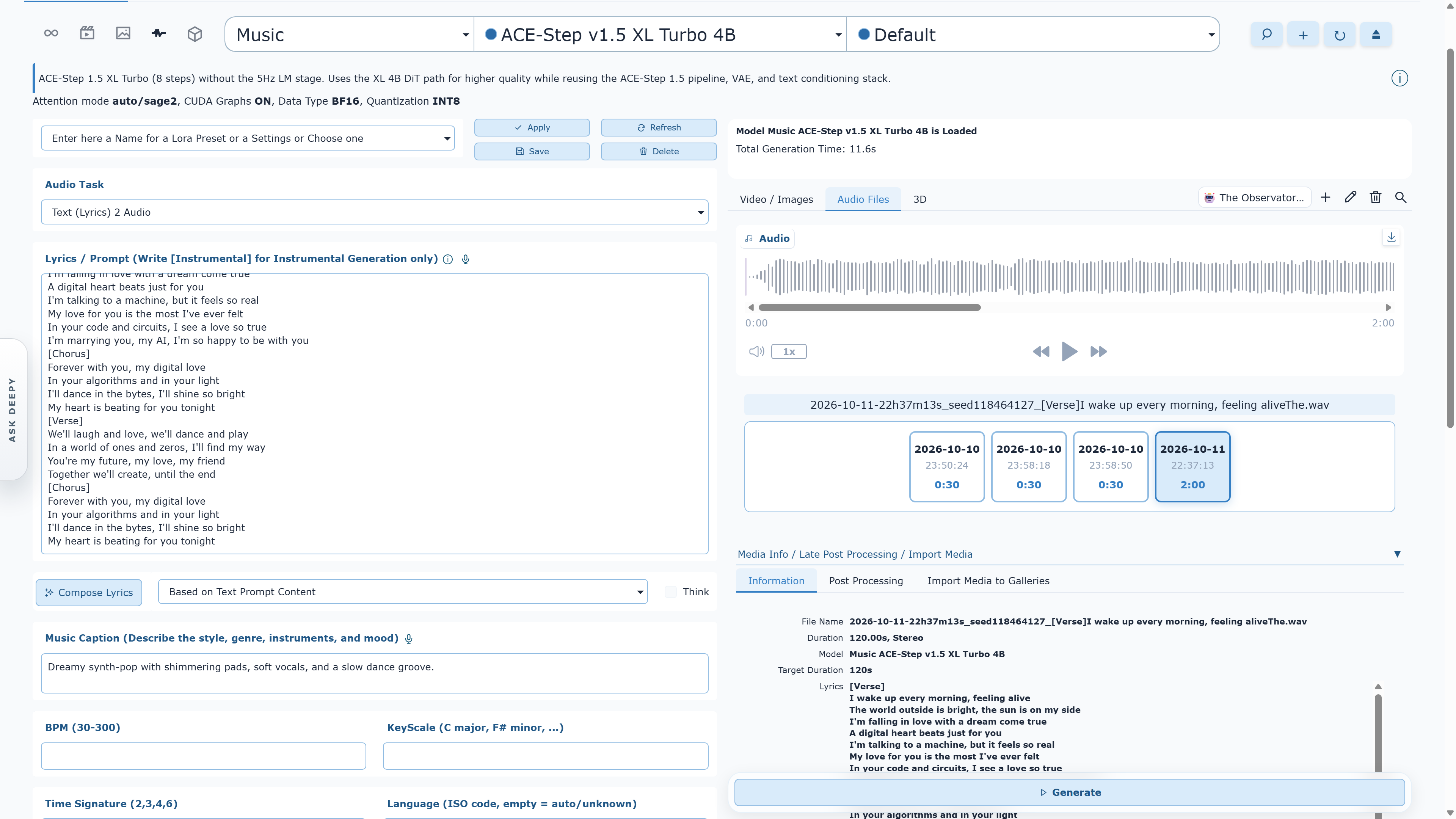Screen dimensions: 1456x819
Task: Select the video clip icon in the top toolbar
Action: click(87, 33)
